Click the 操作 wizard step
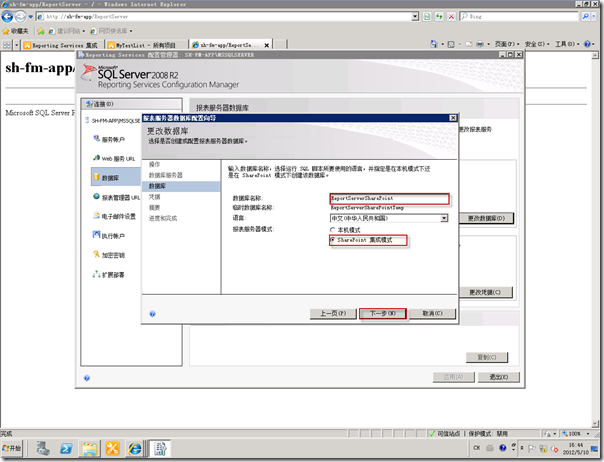 [x=154, y=164]
